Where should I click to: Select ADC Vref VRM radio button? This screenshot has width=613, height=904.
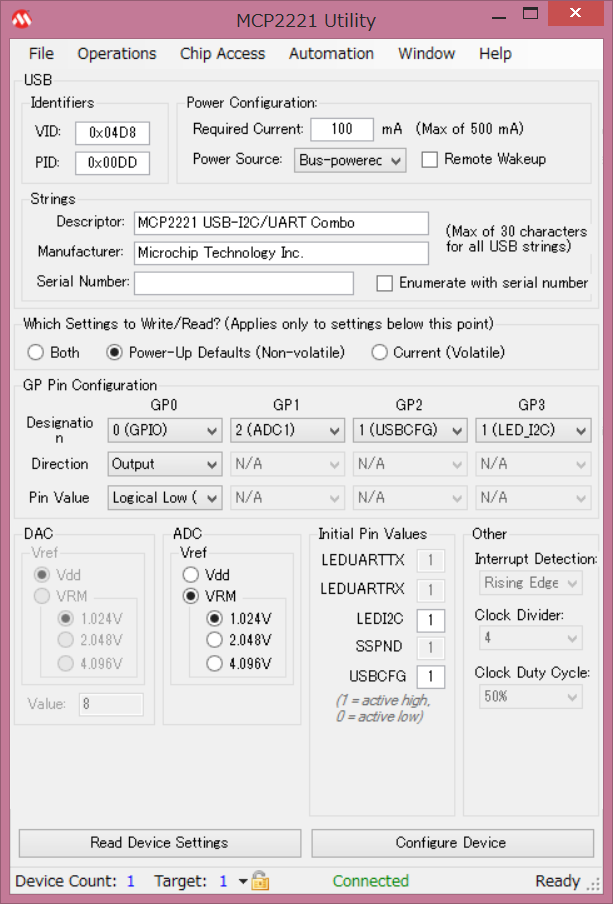click(190, 596)
